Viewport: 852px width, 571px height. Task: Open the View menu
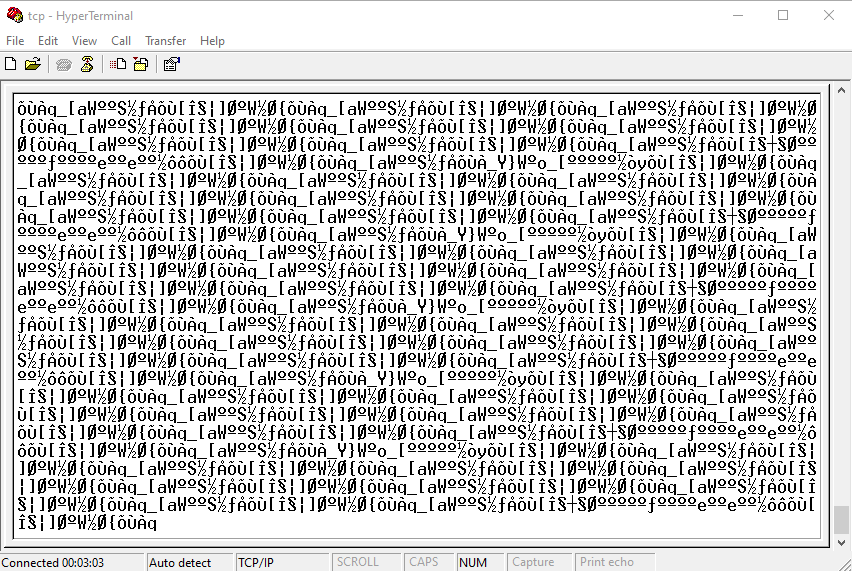click(84, 41)
